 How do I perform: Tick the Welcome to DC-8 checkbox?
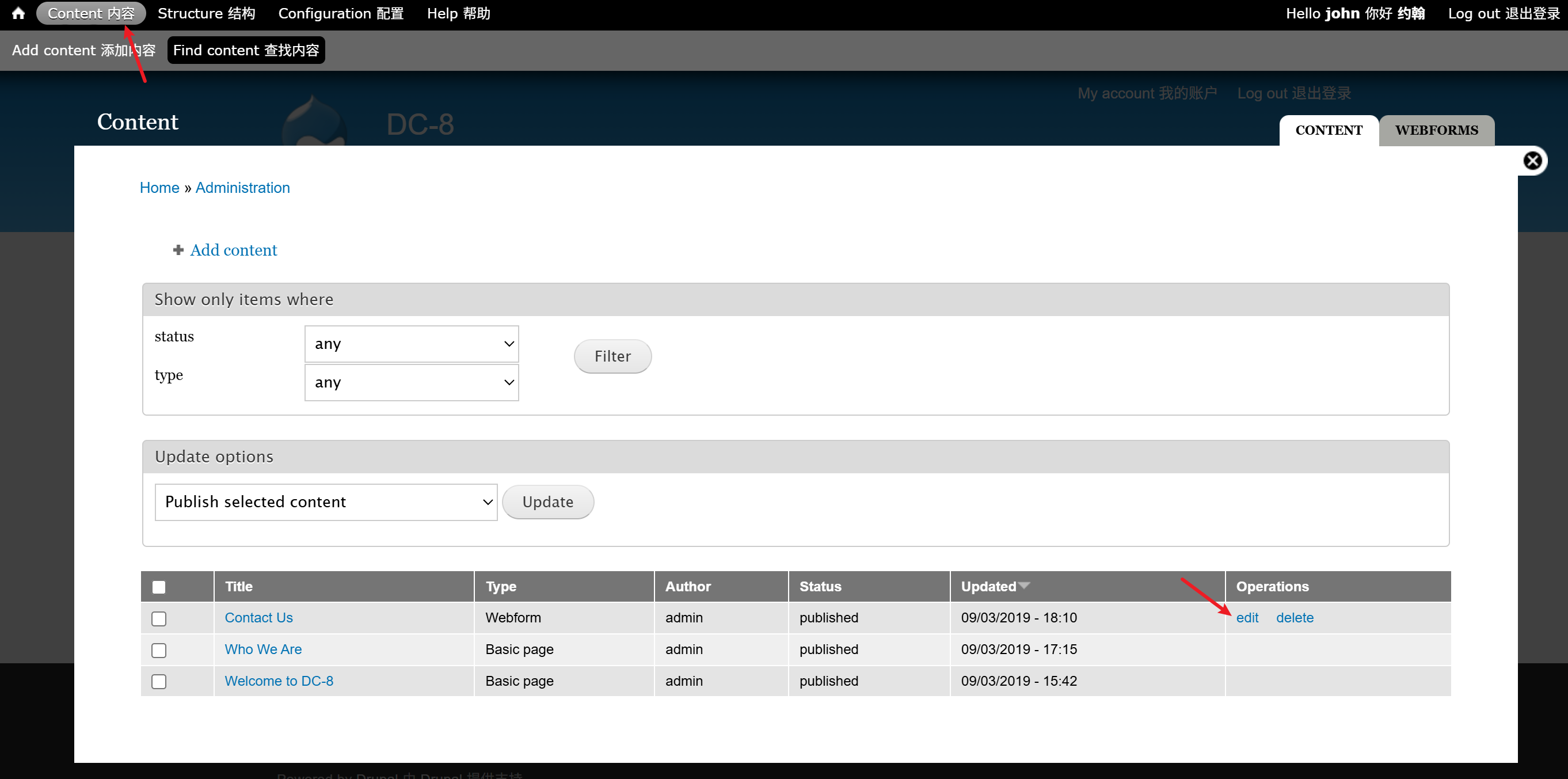(159, 682)
